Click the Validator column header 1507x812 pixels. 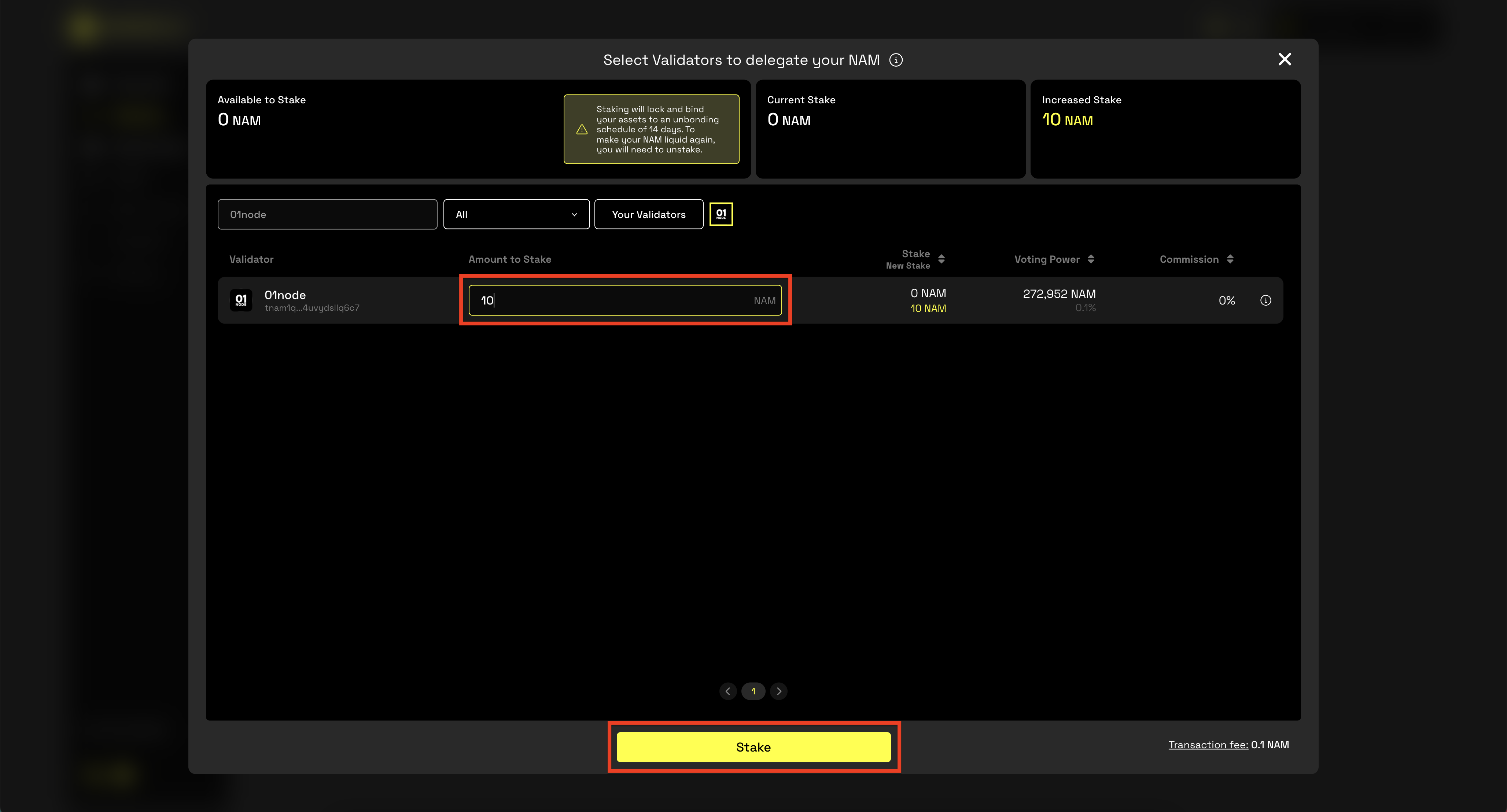[251, 259]
